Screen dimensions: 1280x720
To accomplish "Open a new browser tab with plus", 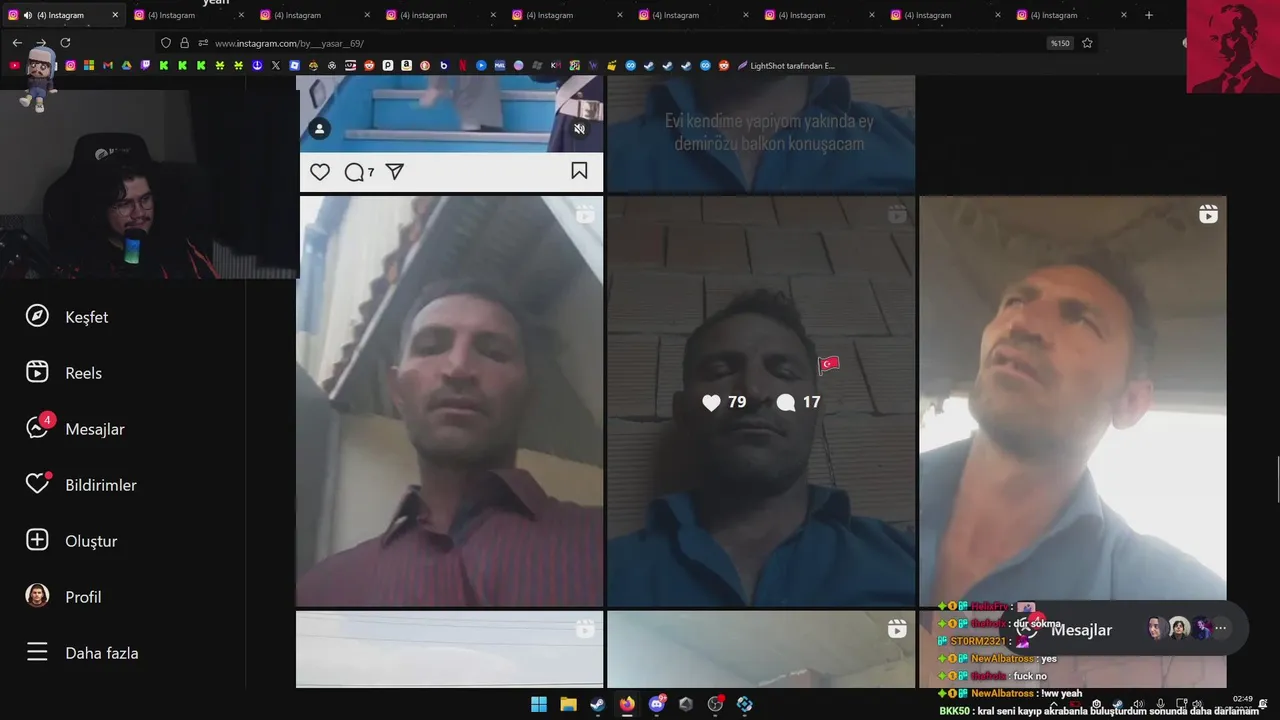I will (1149, 15).
